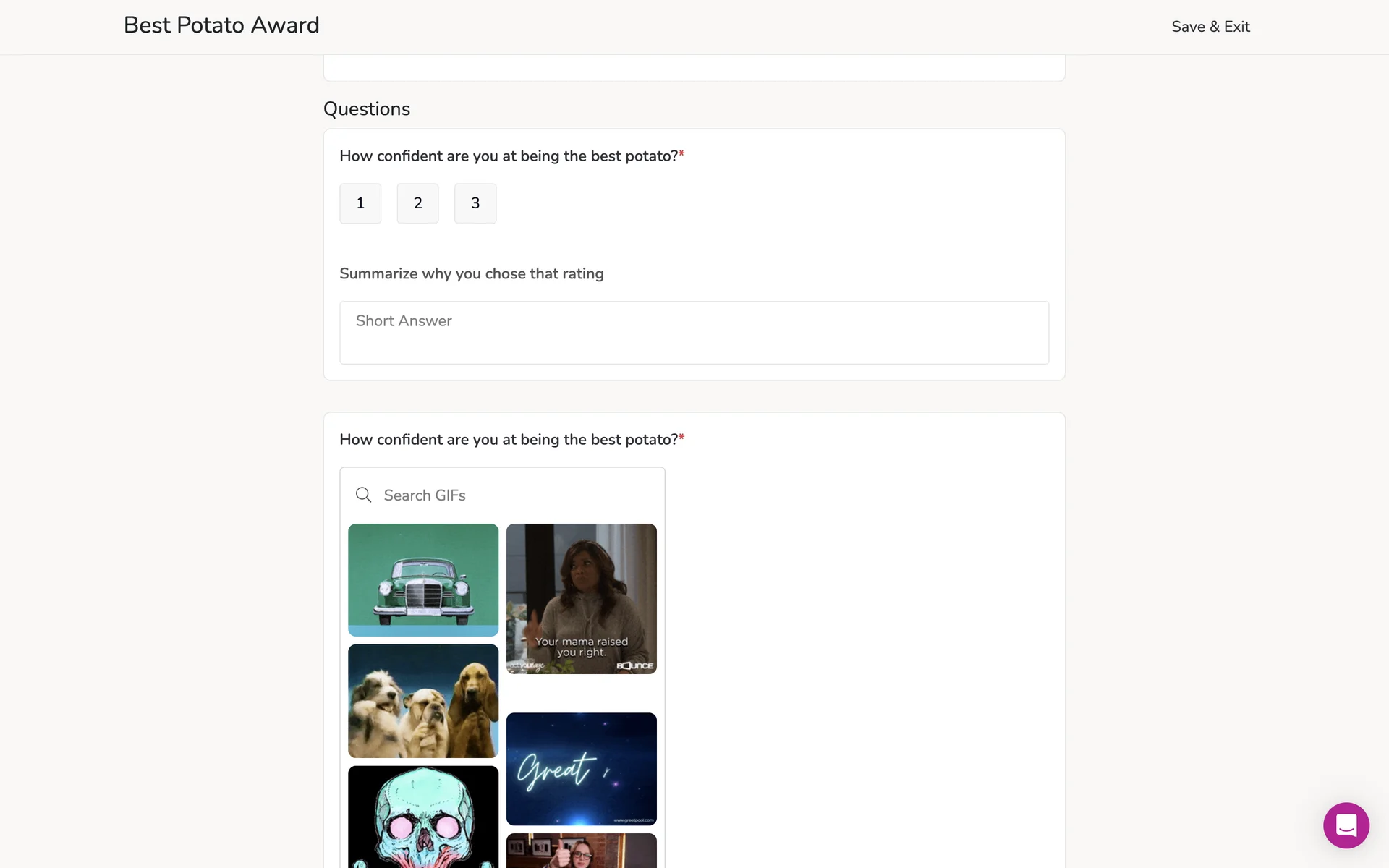This screenshot has width=1389, height=868.
Task: Select the teal skull GIF
Action: pyautogui.click(x=423, y=817)
